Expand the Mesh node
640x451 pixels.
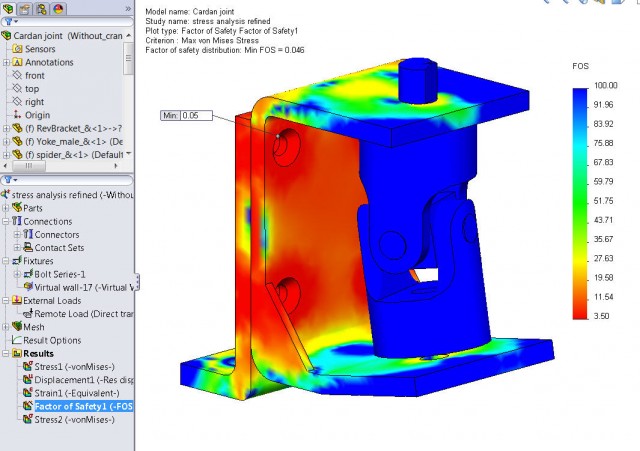pos(6,327)
